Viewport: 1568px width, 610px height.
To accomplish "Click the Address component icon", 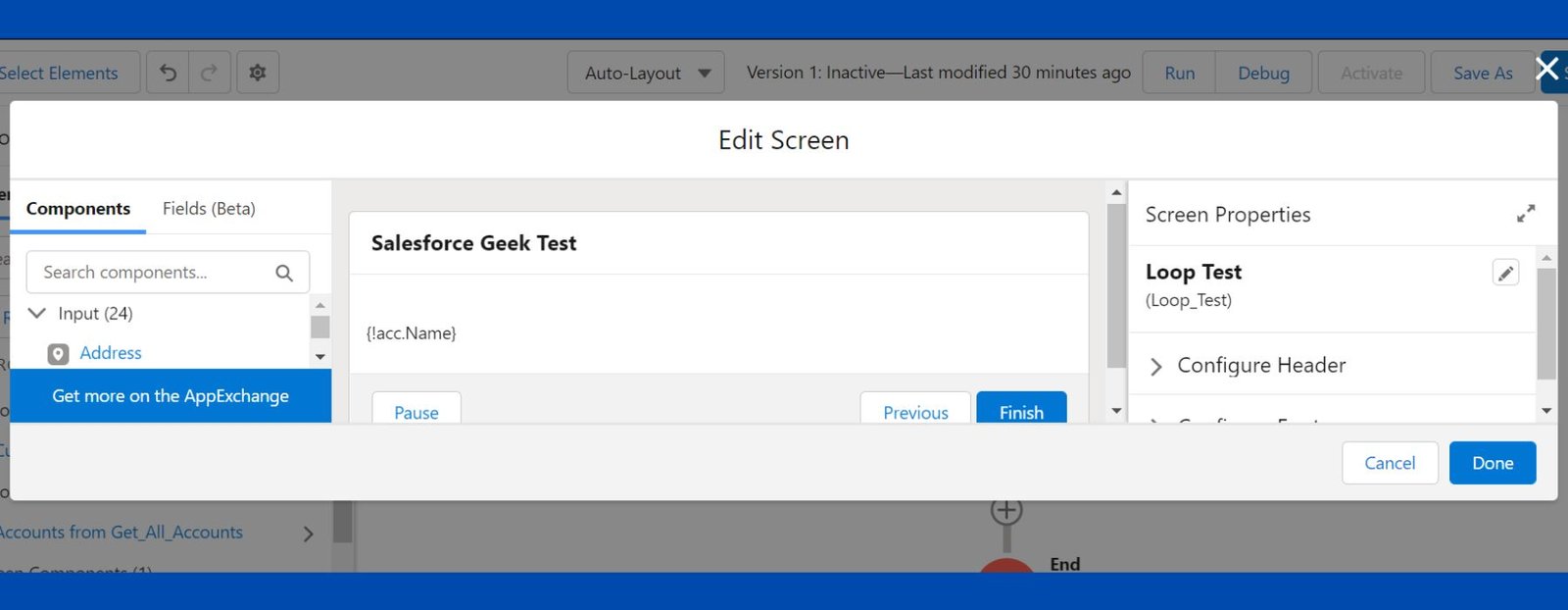I will (x=59, y=354).
